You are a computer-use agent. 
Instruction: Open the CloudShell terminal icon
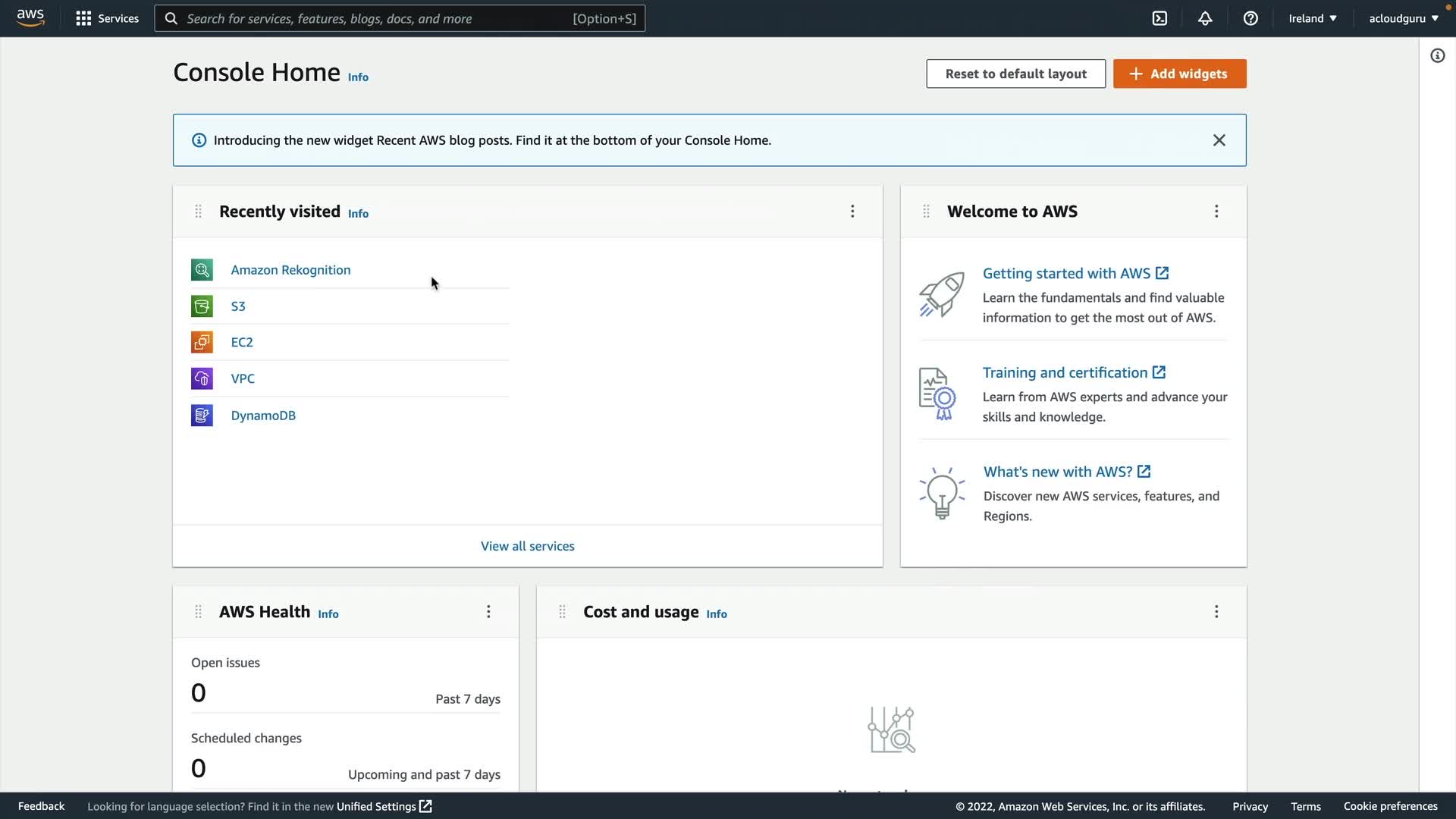point(1159,18)
